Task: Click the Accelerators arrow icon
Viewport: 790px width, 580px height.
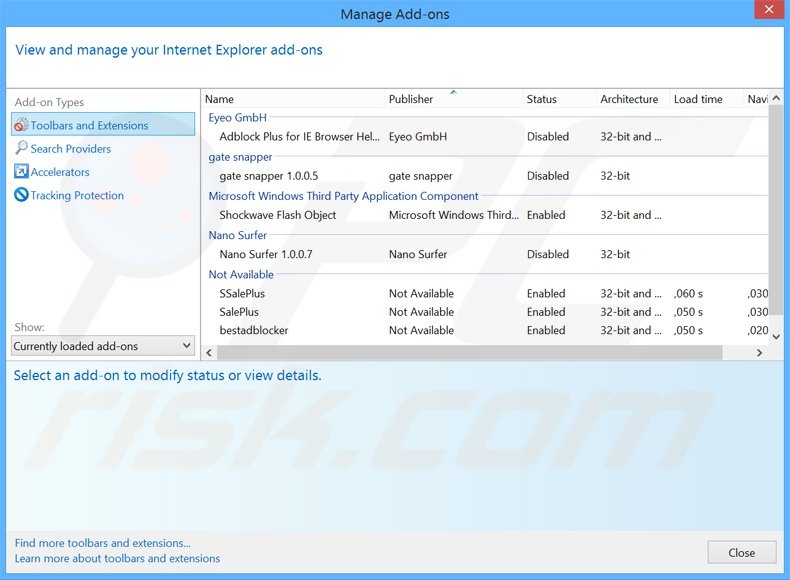Action: [21, 171]
